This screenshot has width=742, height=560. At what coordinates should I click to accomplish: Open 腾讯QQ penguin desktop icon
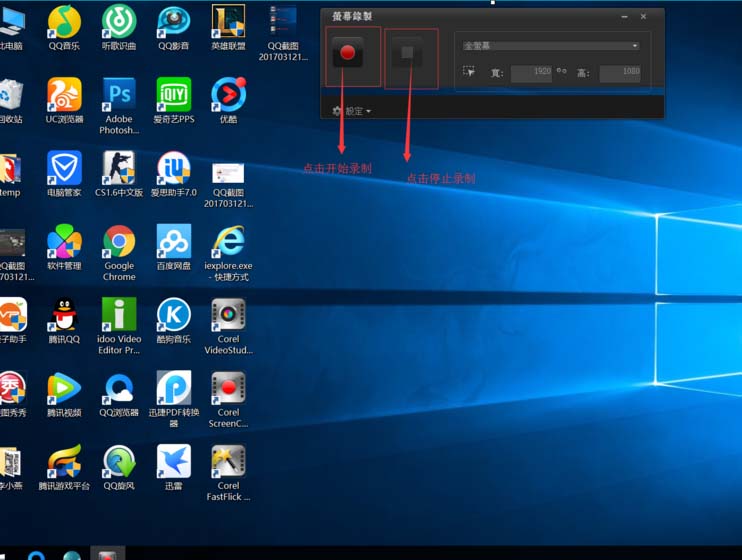pyautogui.click(x=64, y=321)
